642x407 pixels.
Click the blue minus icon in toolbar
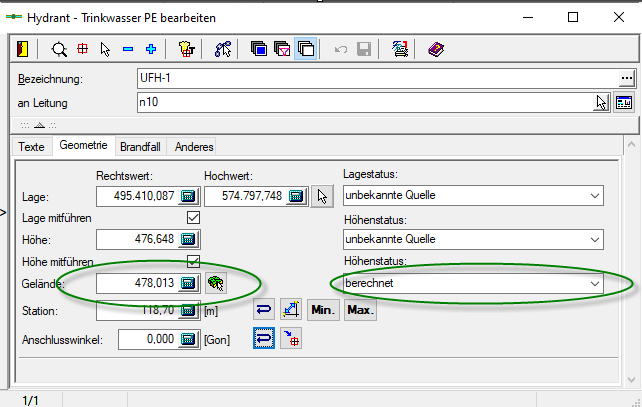(128, 48)
